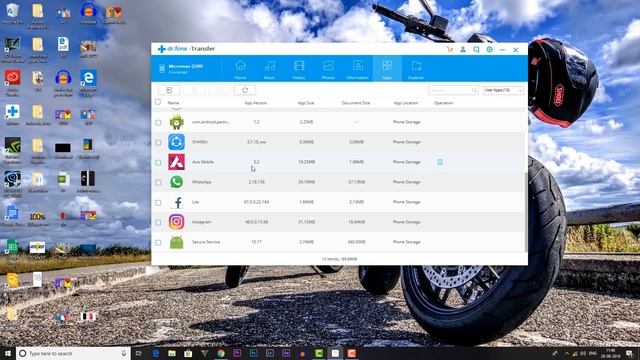Image resolution: width=640 pixels, height=360 pixels.
Task: Click the uninstall icon in Axis Mobile row
Action: [440, 162]
